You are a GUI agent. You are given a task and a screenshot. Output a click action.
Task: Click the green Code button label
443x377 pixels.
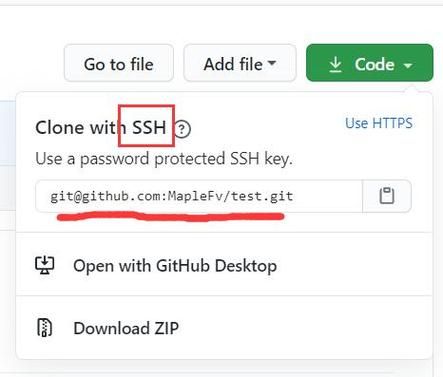(374, 64)
